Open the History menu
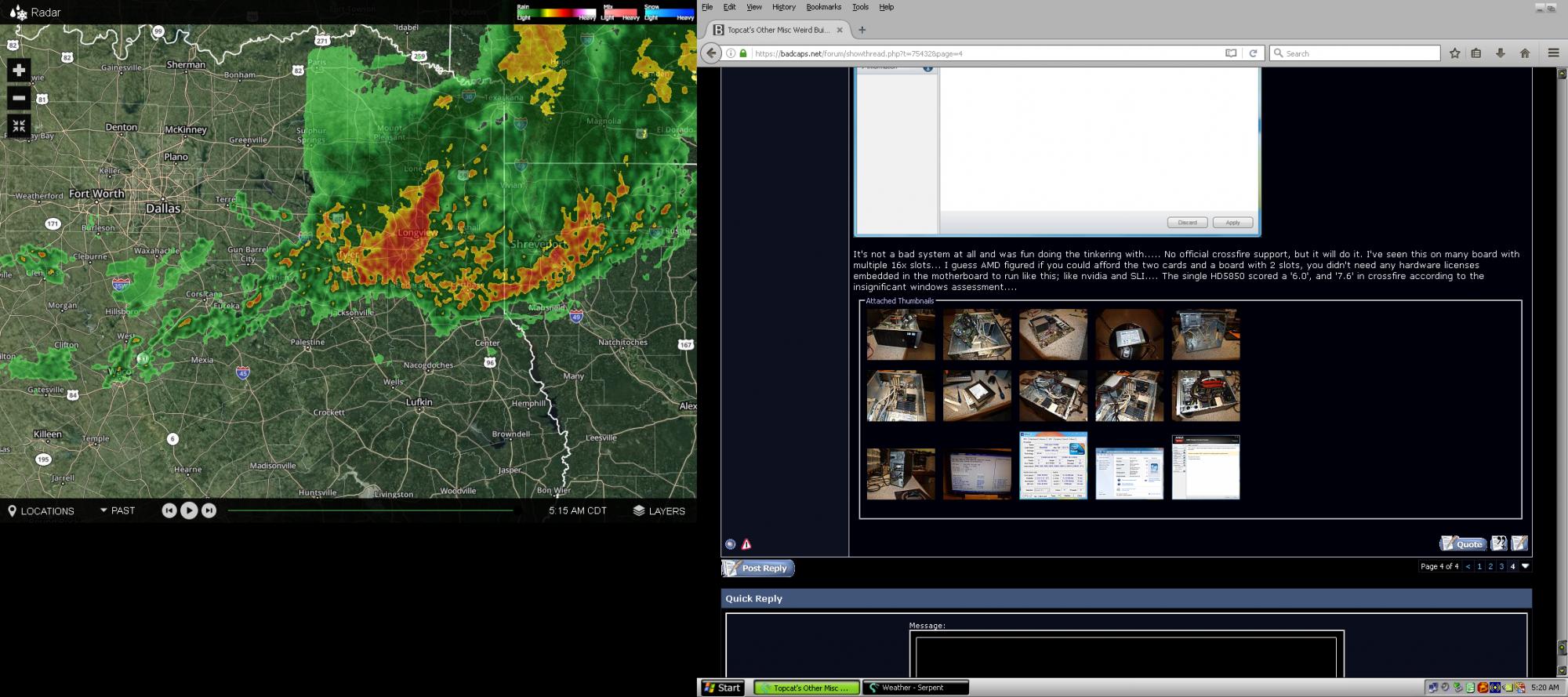Screen dimensions: 1568x697 click(783, 7)
